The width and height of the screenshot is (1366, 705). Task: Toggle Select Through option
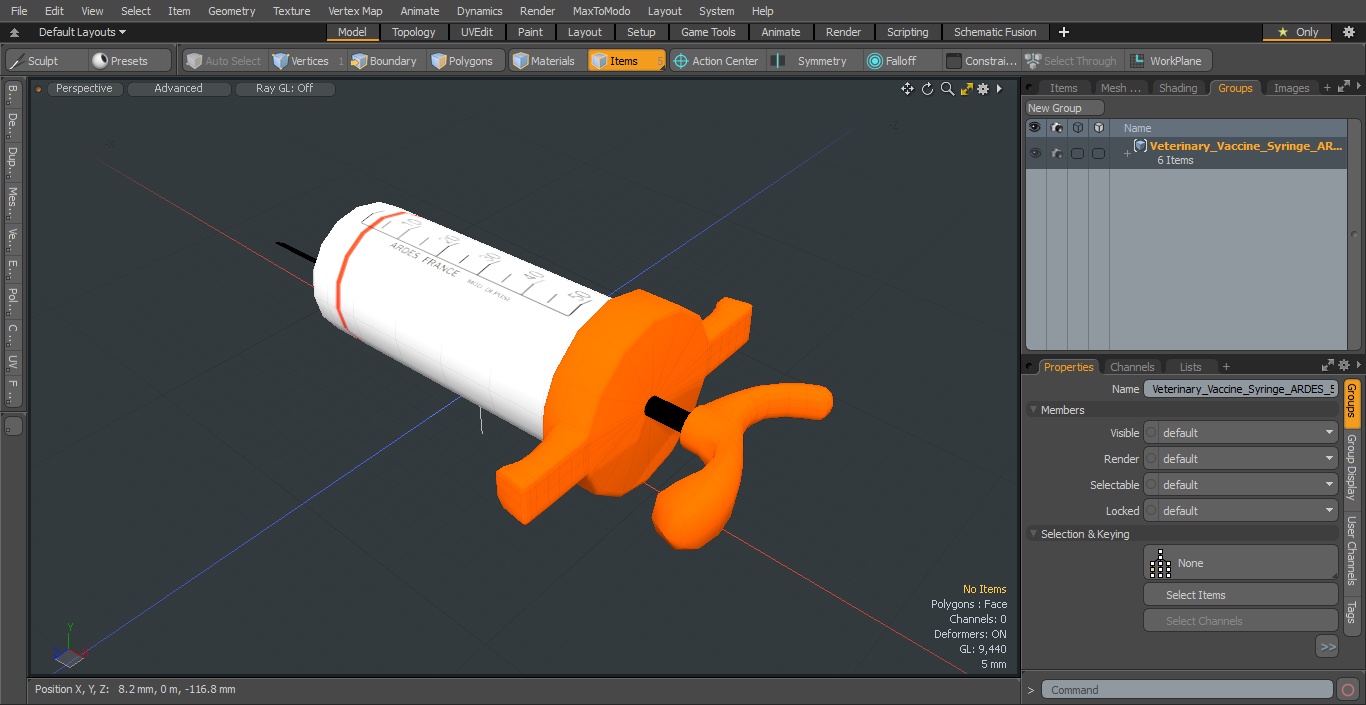(x=1073, y=61)
